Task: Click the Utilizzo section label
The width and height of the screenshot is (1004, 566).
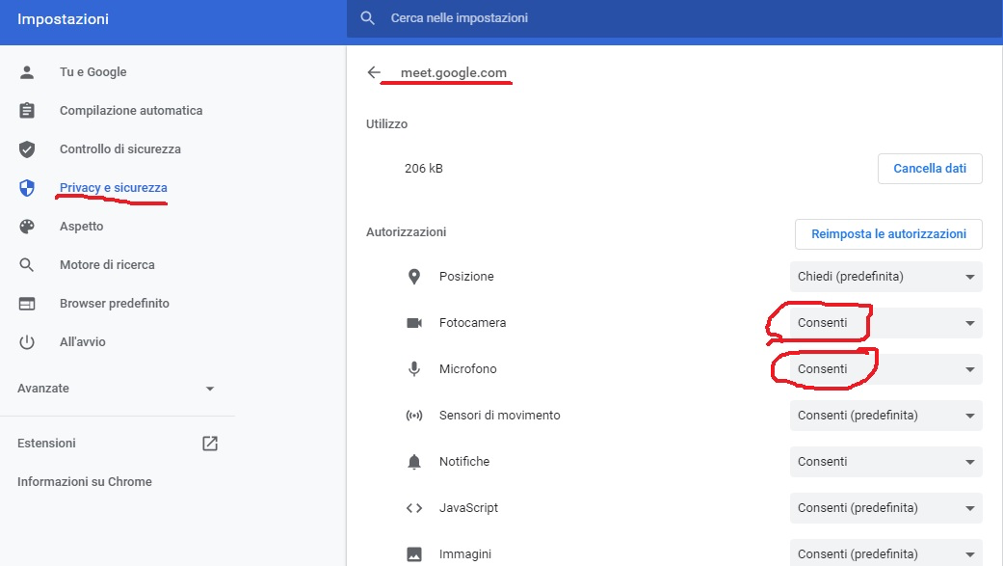Action: [x=387, y=124]
